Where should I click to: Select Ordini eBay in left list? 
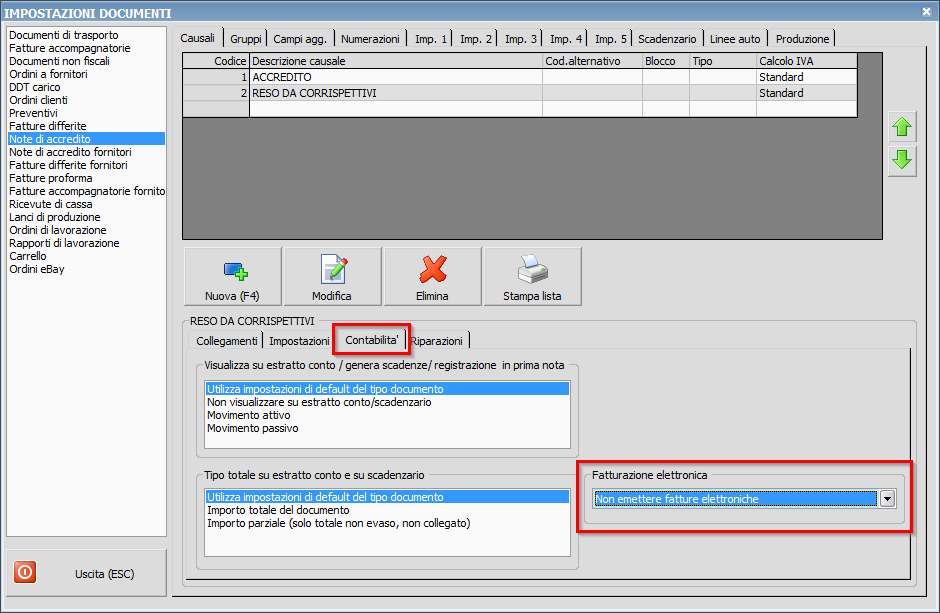(x=37, y=269)
